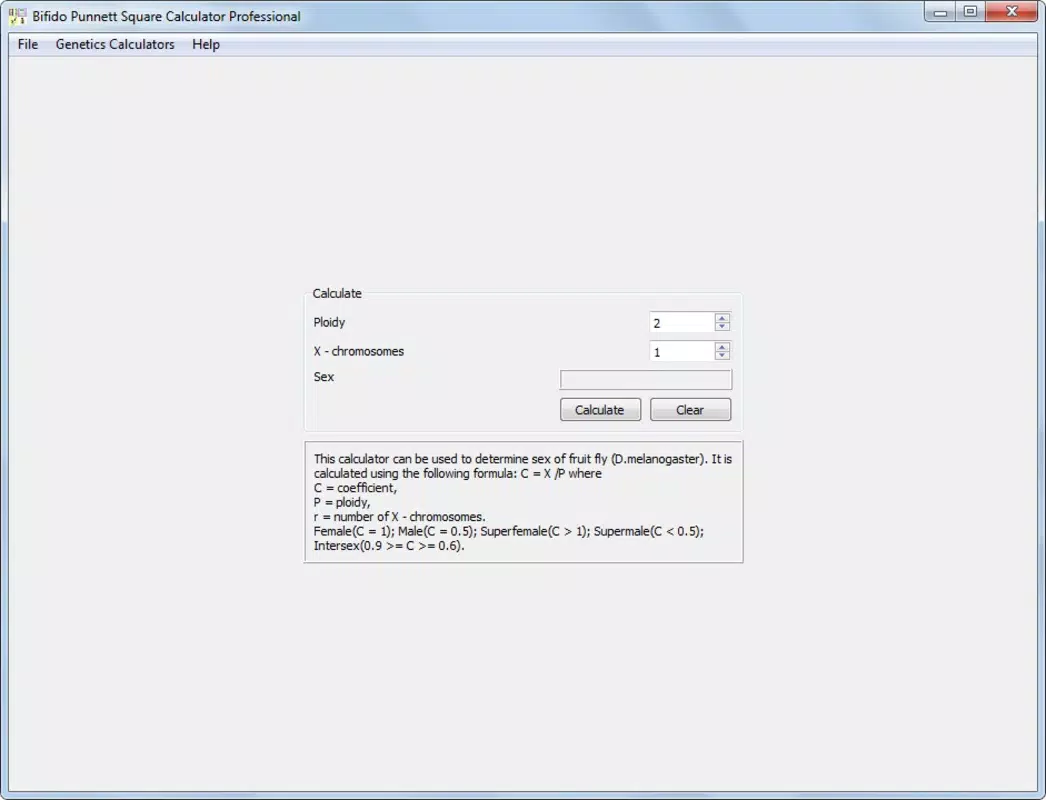Click the 'Ploidy' label text

click(329, 322)
